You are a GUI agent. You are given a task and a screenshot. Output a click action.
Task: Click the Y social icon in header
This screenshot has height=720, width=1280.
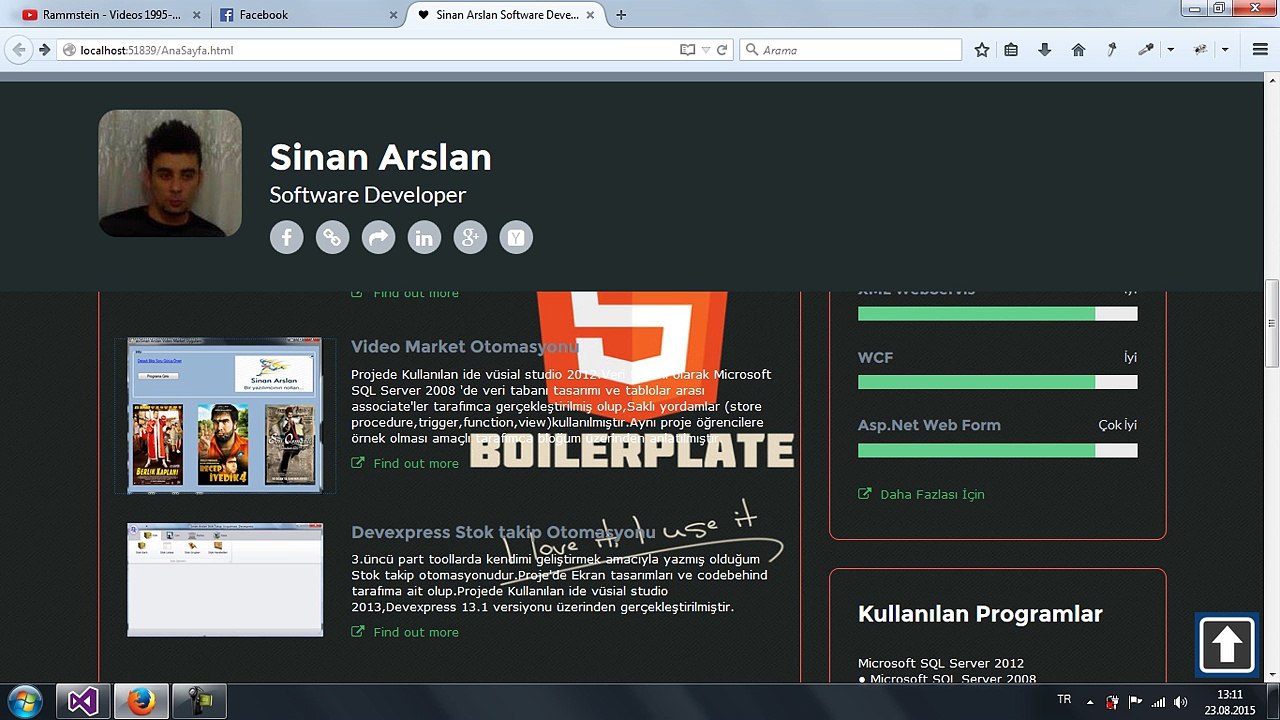pyautogui.click(x=516, y=237)
